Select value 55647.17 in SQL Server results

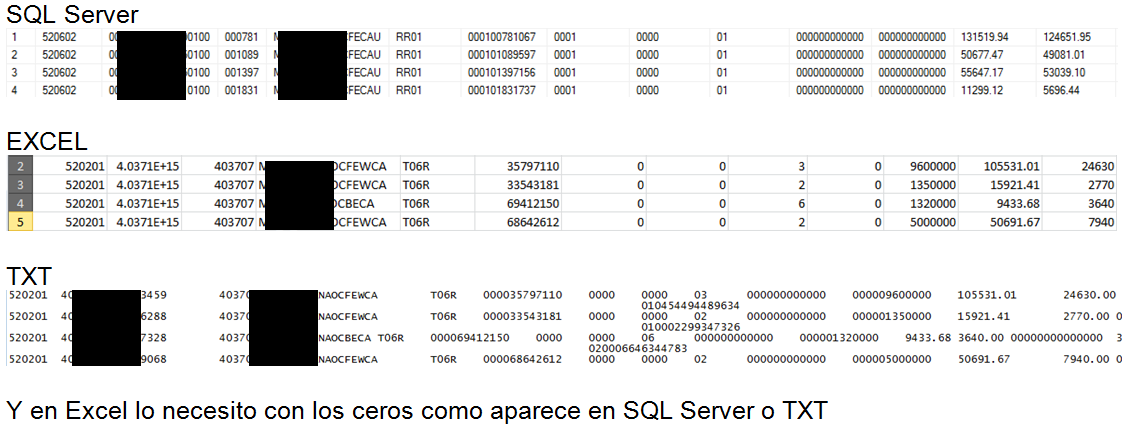click(x=981, y=73)
